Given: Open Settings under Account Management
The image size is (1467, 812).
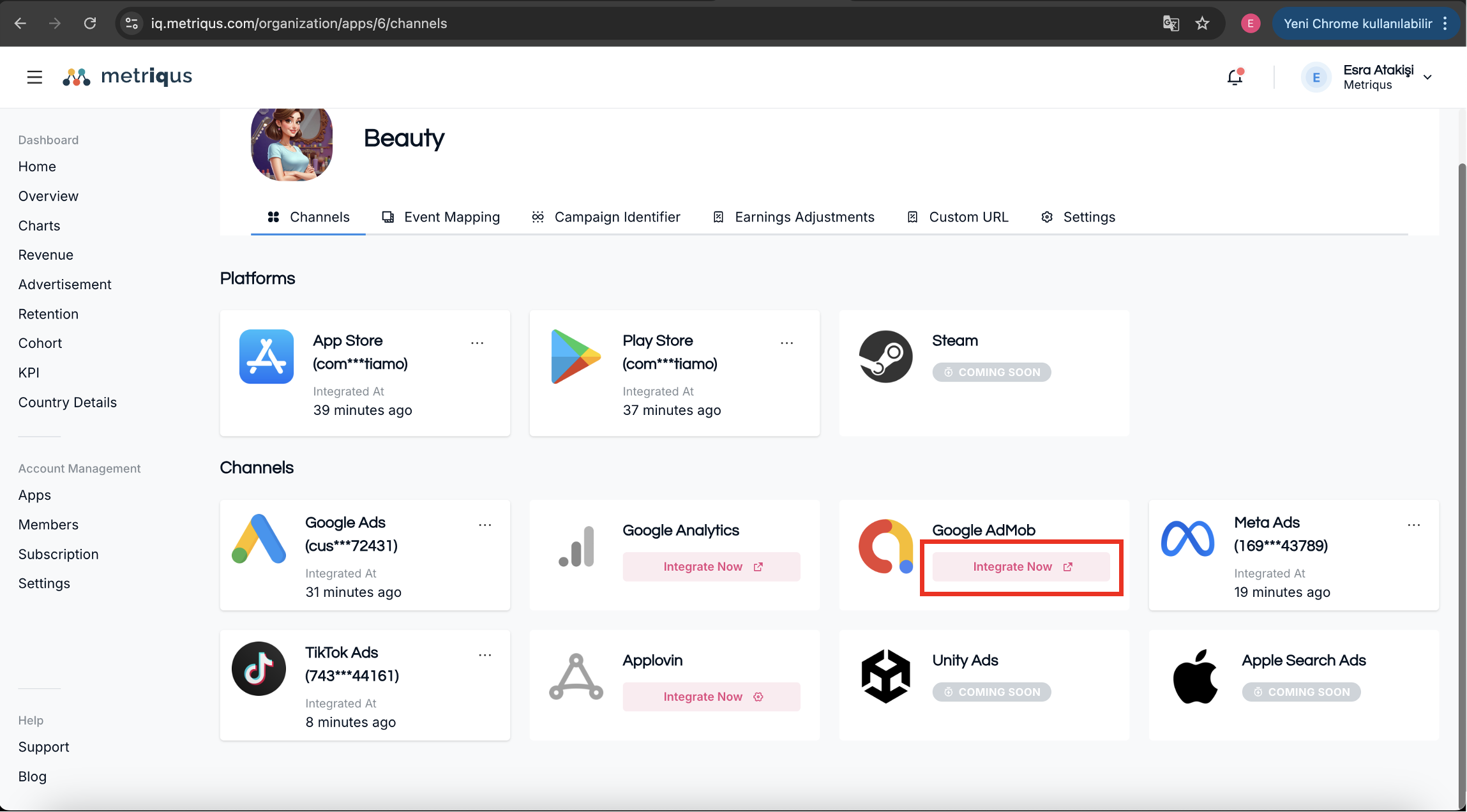Looking at the screenshot, I should pos(44,584).
